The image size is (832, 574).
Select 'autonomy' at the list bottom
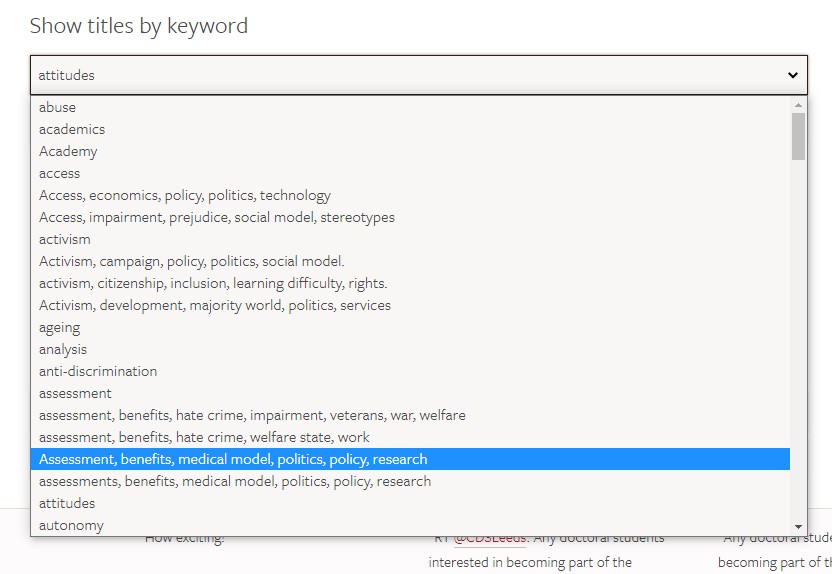(x=71, y=525)
